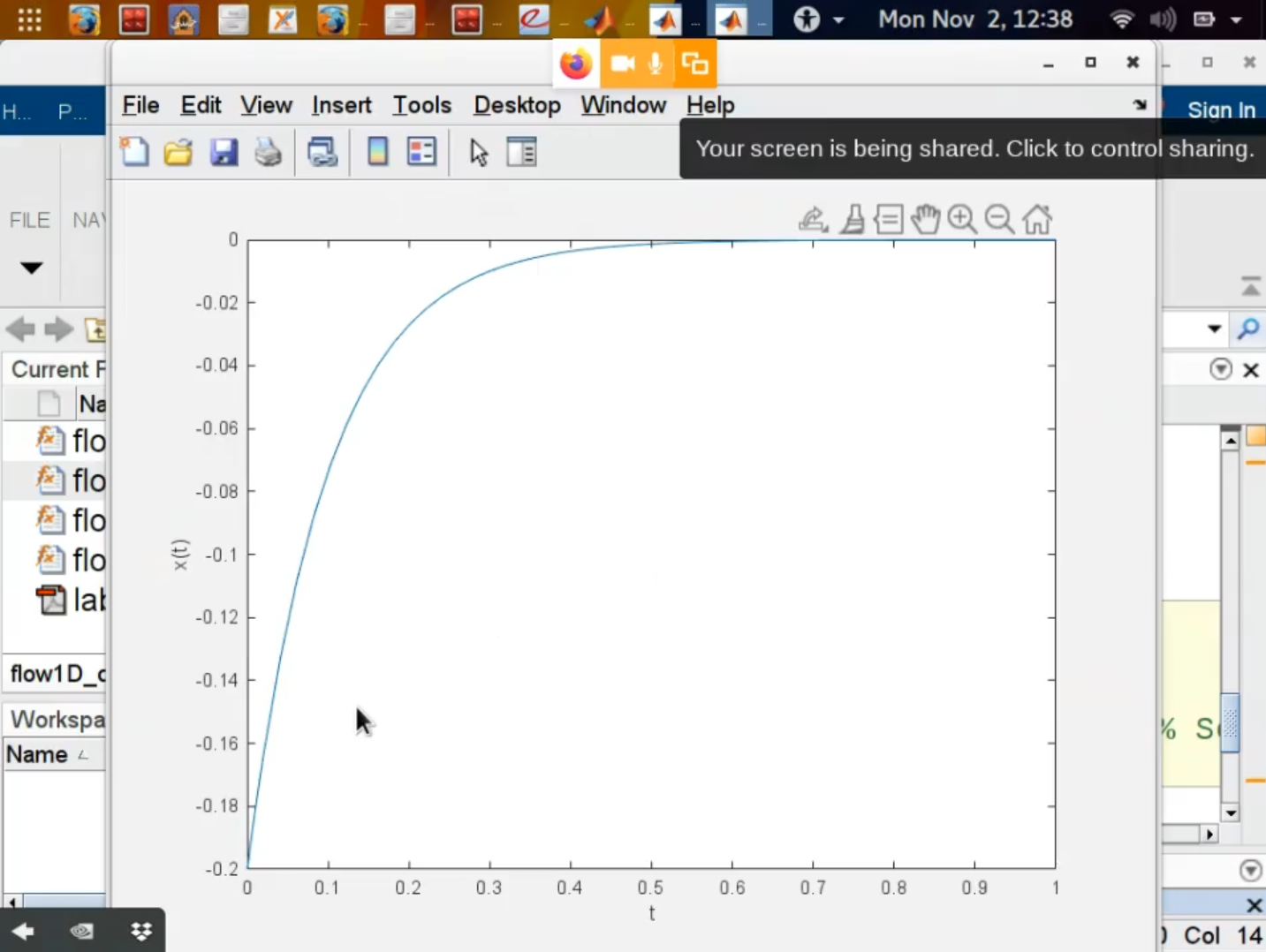
Task: Toggle the Zoom In magnifier tool
Action: (x=962, y=219)
